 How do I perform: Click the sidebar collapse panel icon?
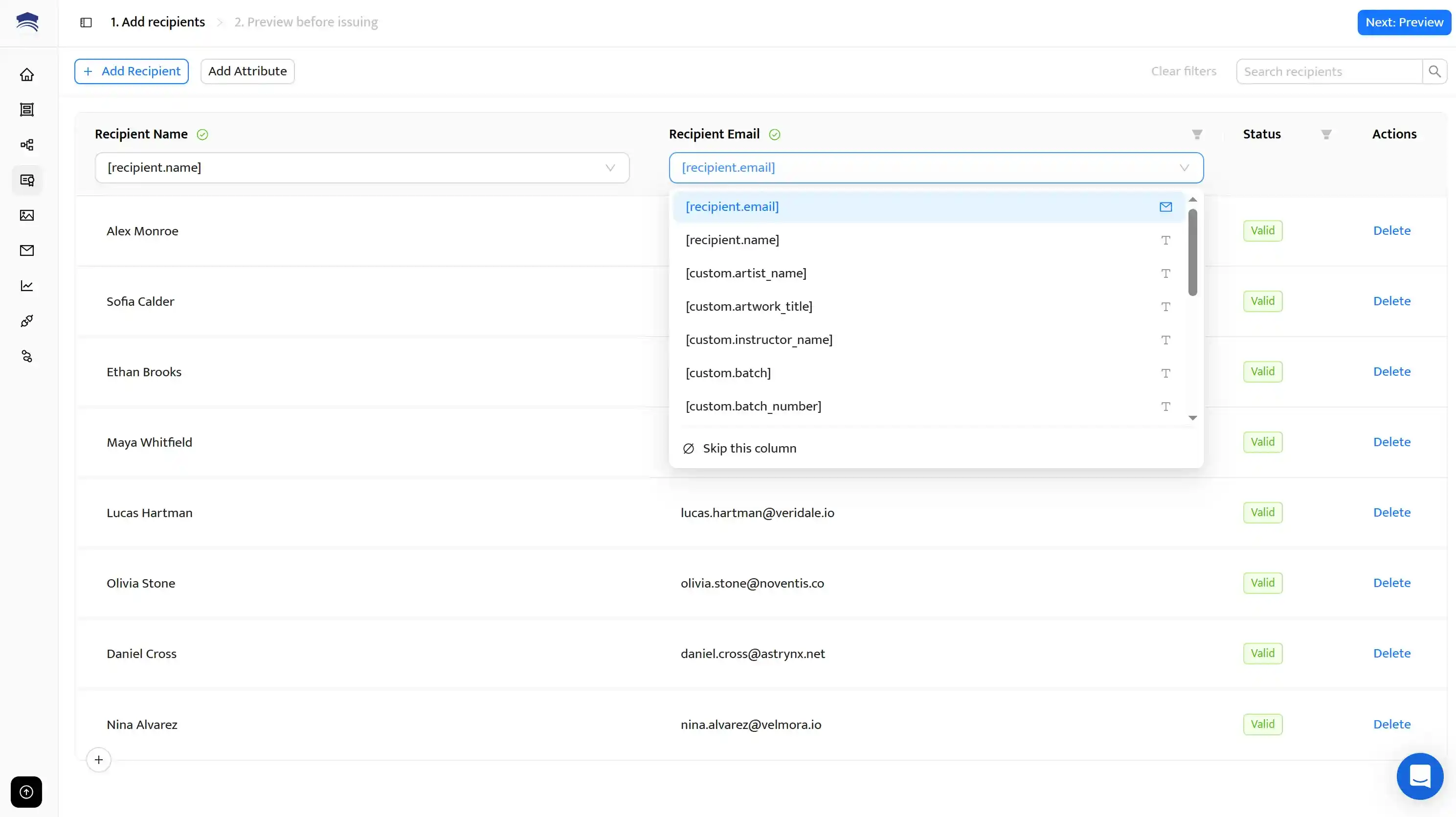click(x=86, y=23)
